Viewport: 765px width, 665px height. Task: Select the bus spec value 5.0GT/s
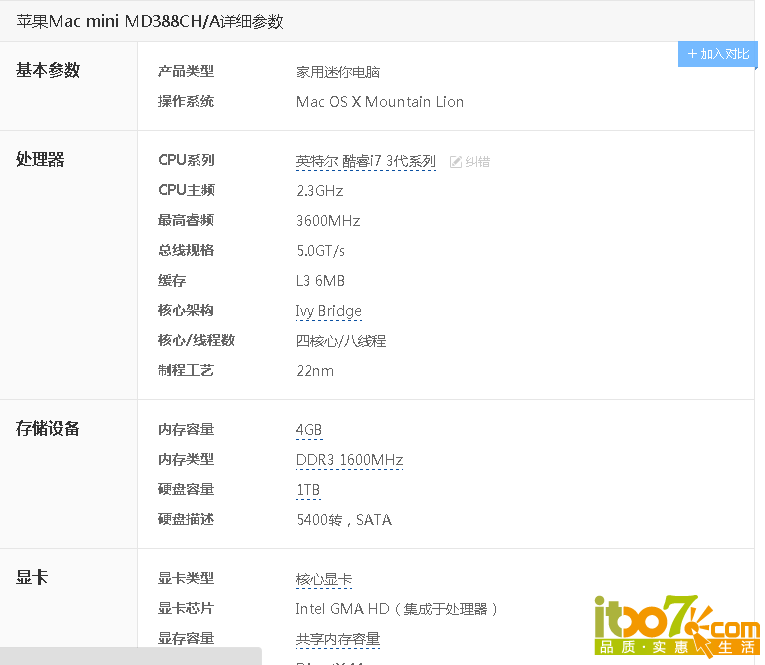pos(321,251)
